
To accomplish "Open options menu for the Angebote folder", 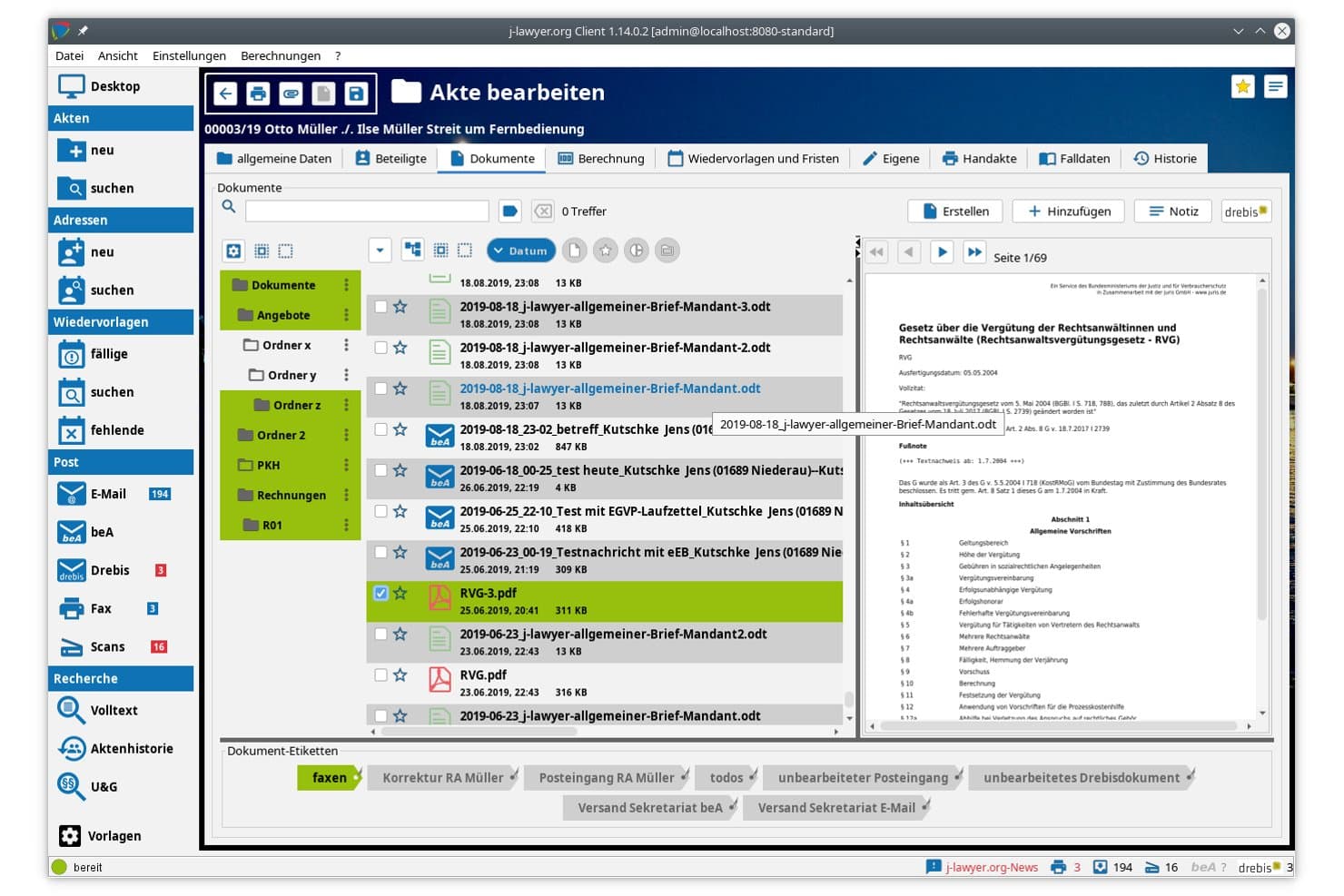I will [x=346, y=315].
